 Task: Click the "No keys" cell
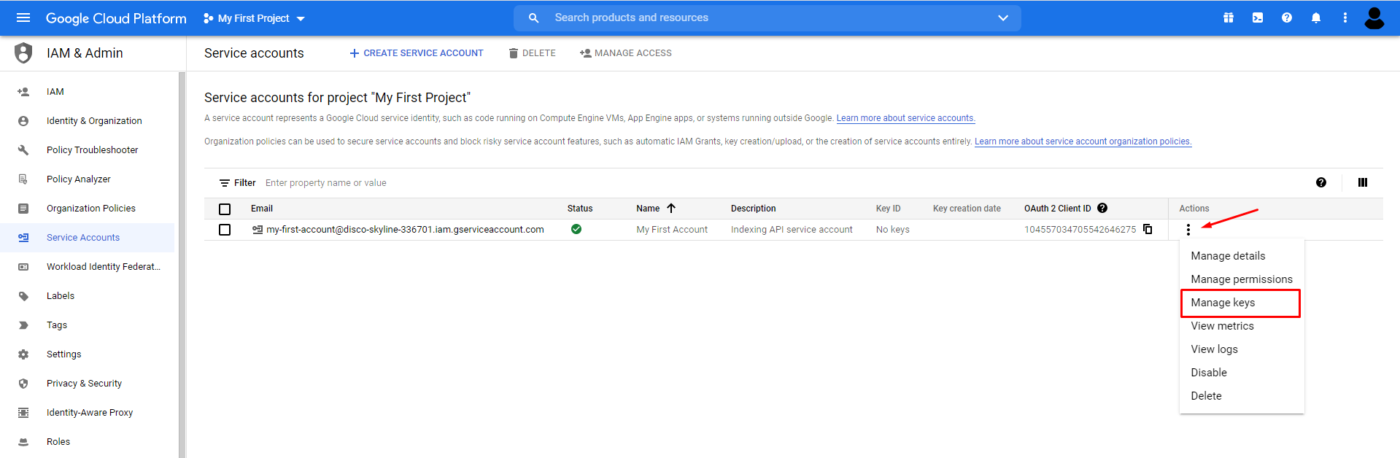[892, 229]
